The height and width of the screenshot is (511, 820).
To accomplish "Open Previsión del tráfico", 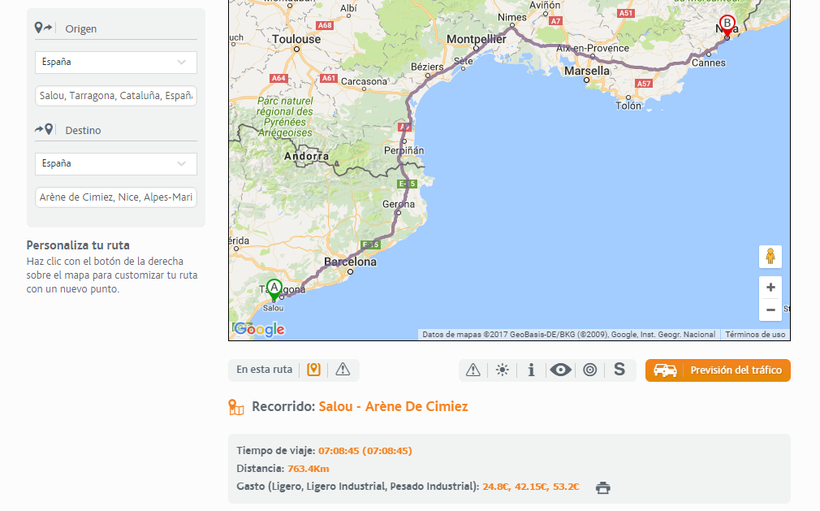I will [x=718, y=370].
